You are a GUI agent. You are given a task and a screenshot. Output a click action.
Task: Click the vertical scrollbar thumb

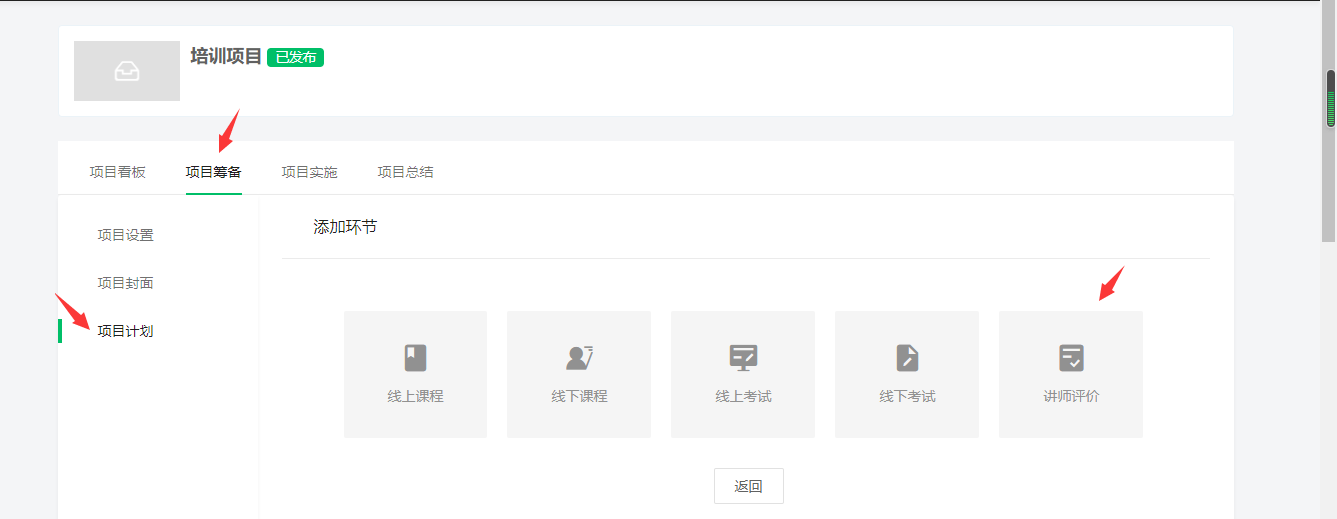click(1330, 98)
